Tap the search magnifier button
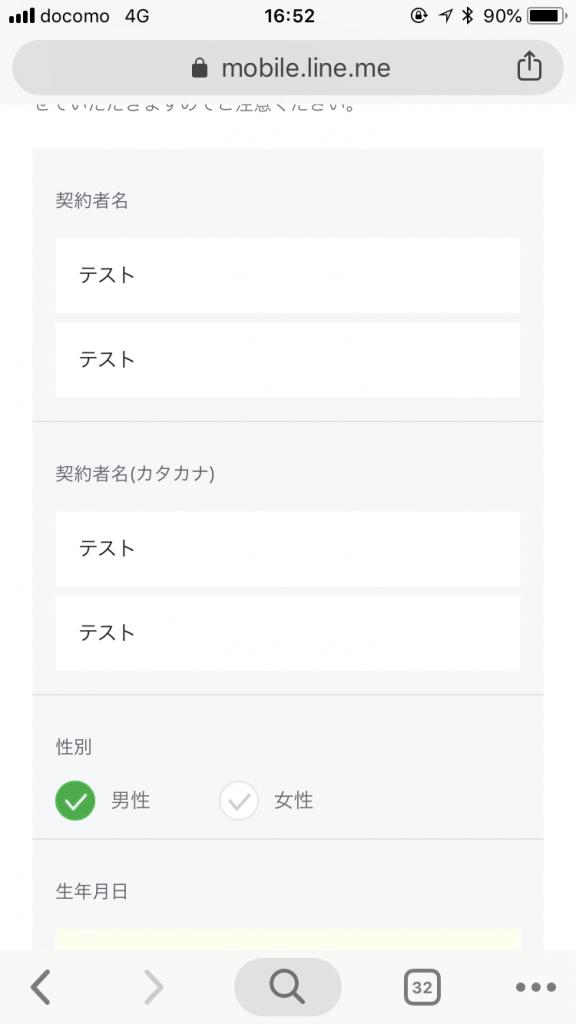 tap(287, 987)
